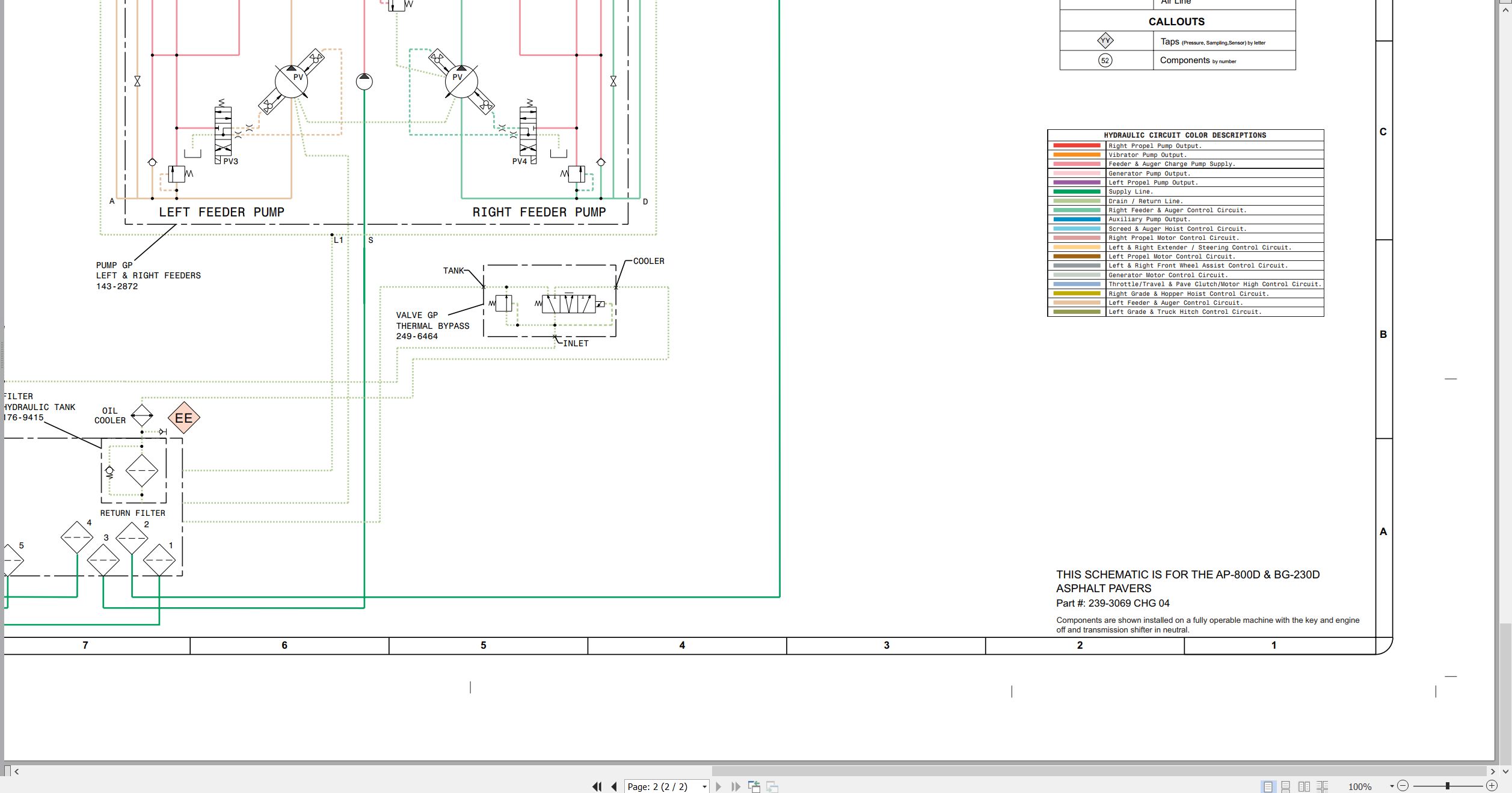The height and width of the screenshot is (793, 1512).
Task: Click the horizontal scrollbar right arrow
Action: click(1493, 771)
